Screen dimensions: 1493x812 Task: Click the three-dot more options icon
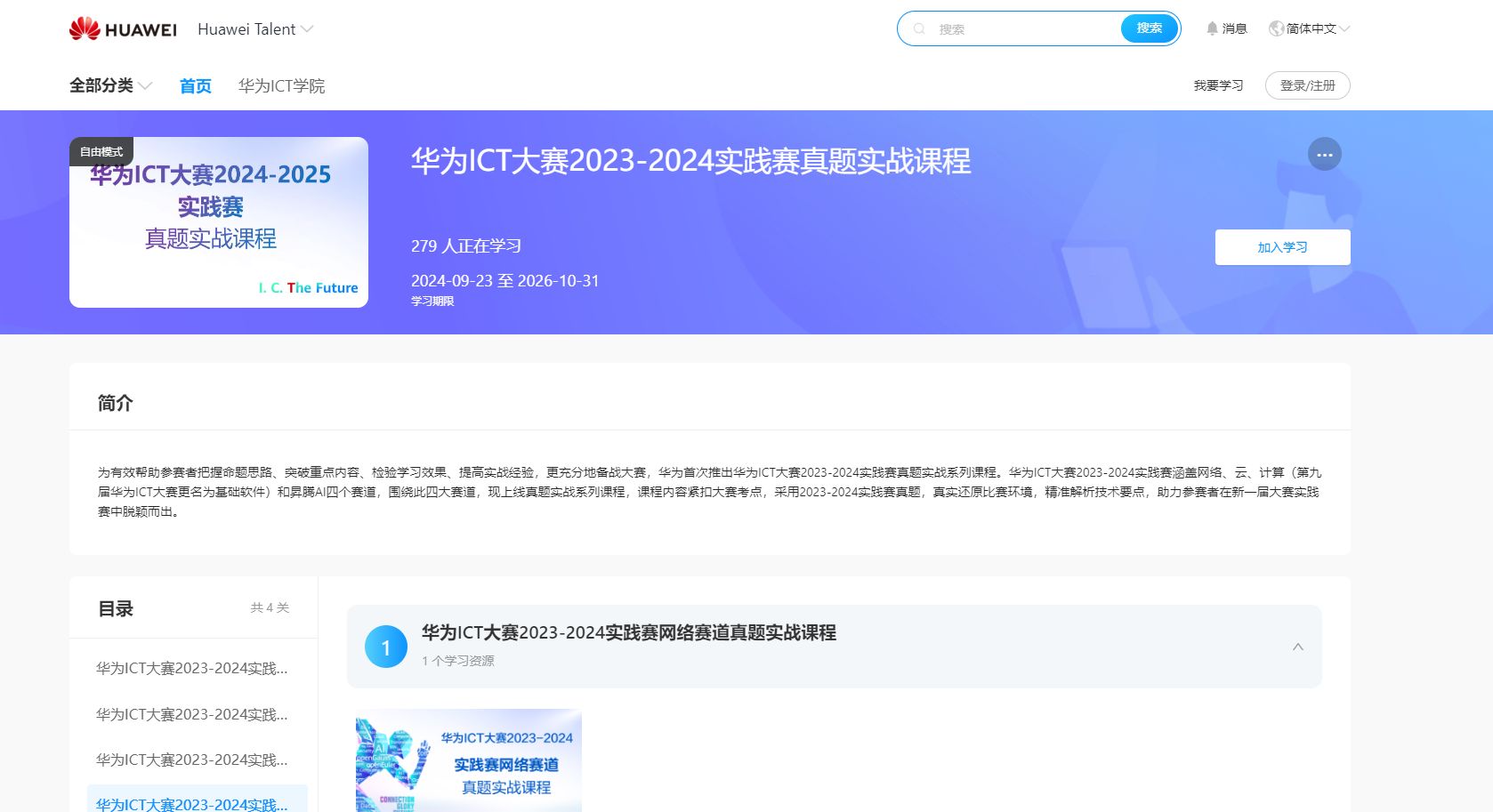click(1324, 155)
